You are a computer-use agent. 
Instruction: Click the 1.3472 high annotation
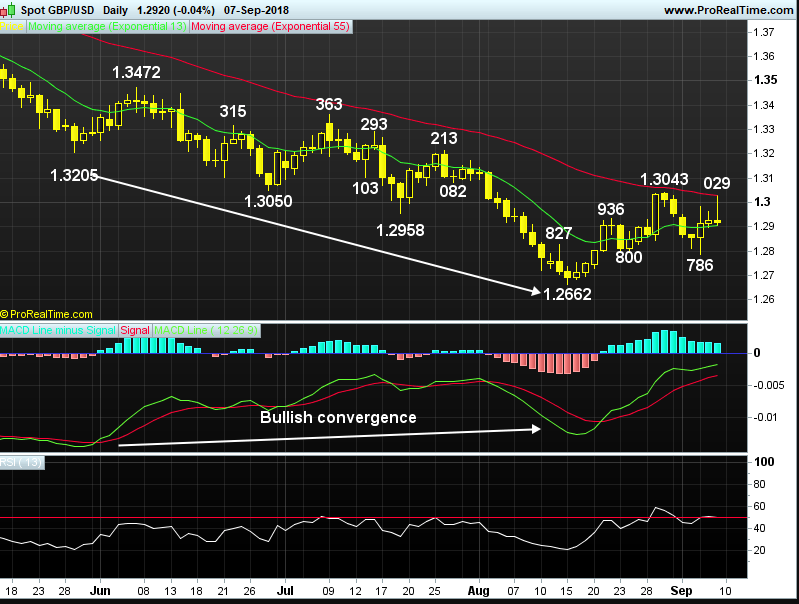click(136, 72)
